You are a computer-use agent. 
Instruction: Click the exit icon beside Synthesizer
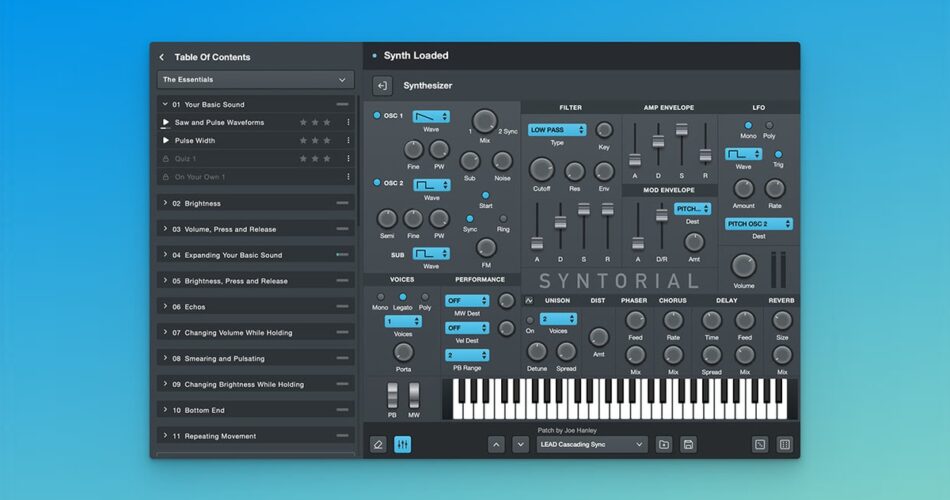pyautogui.click(x=382, y=86)
